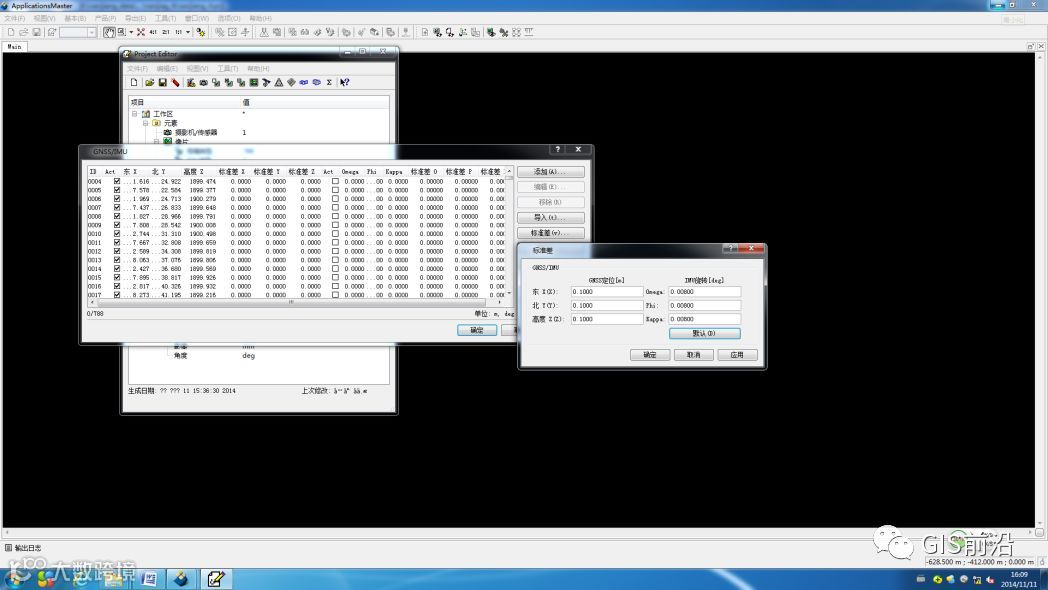This screenshot has width=1048, height=590.
Task: Open 视图(V) menu in Project Editor
Action: 197,68
